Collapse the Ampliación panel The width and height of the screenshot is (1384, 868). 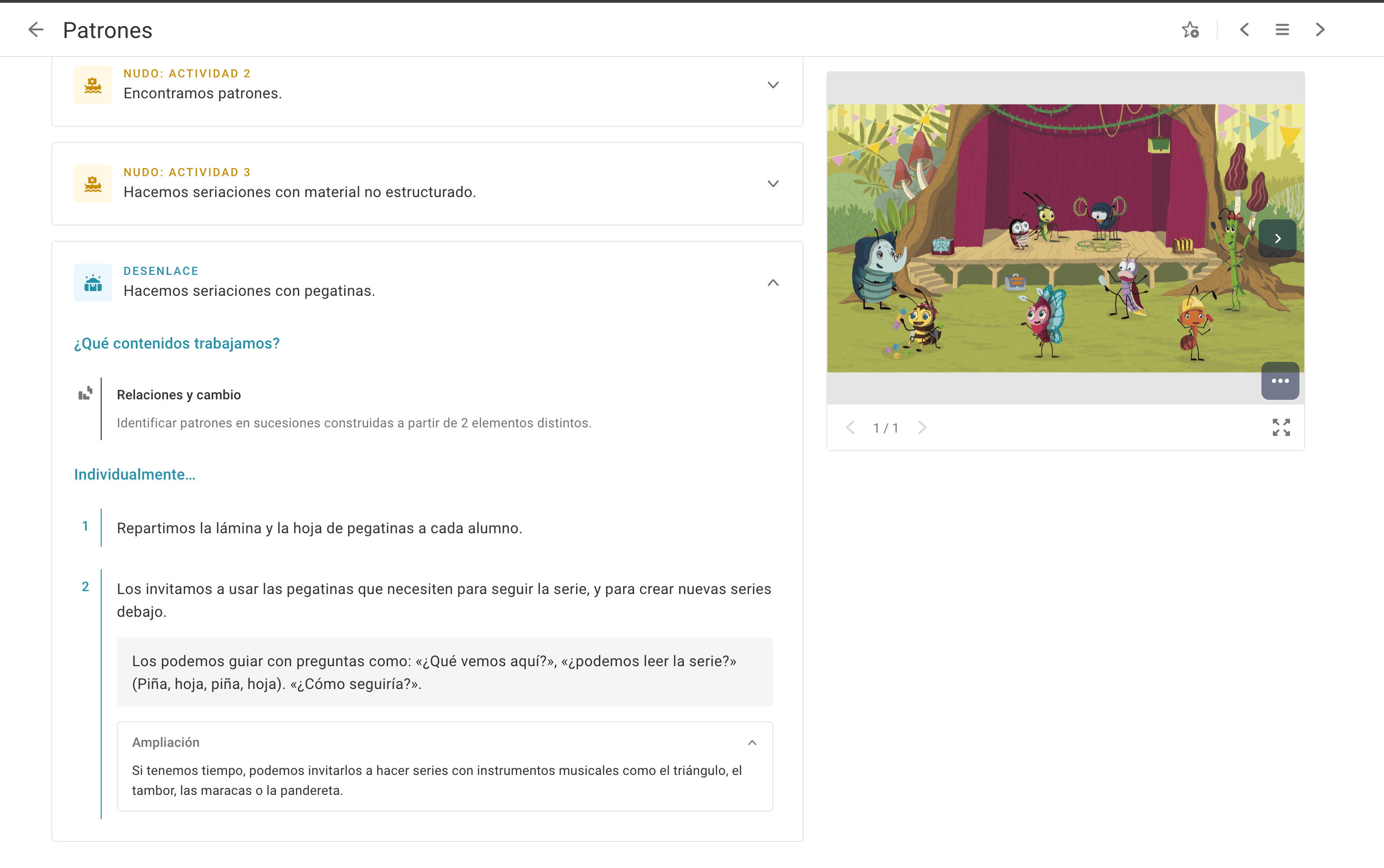(x=752, y=742)
